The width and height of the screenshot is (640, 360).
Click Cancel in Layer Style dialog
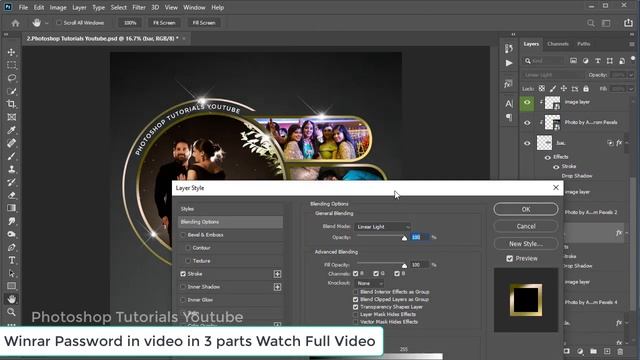pyautogui.click(x=526, y=226)
